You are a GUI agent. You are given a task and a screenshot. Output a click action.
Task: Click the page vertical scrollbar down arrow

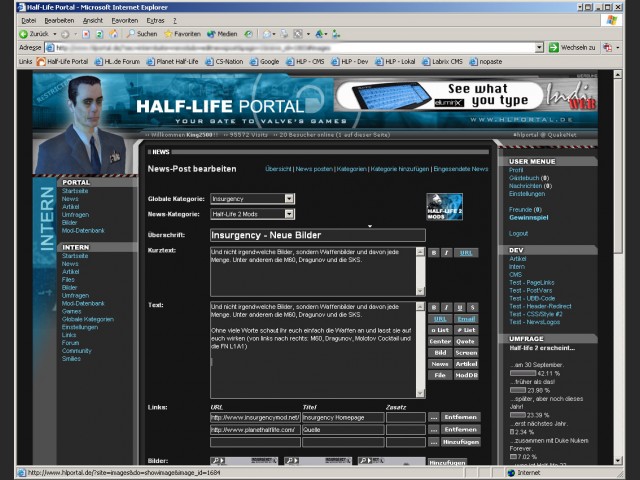pos(618,460)
